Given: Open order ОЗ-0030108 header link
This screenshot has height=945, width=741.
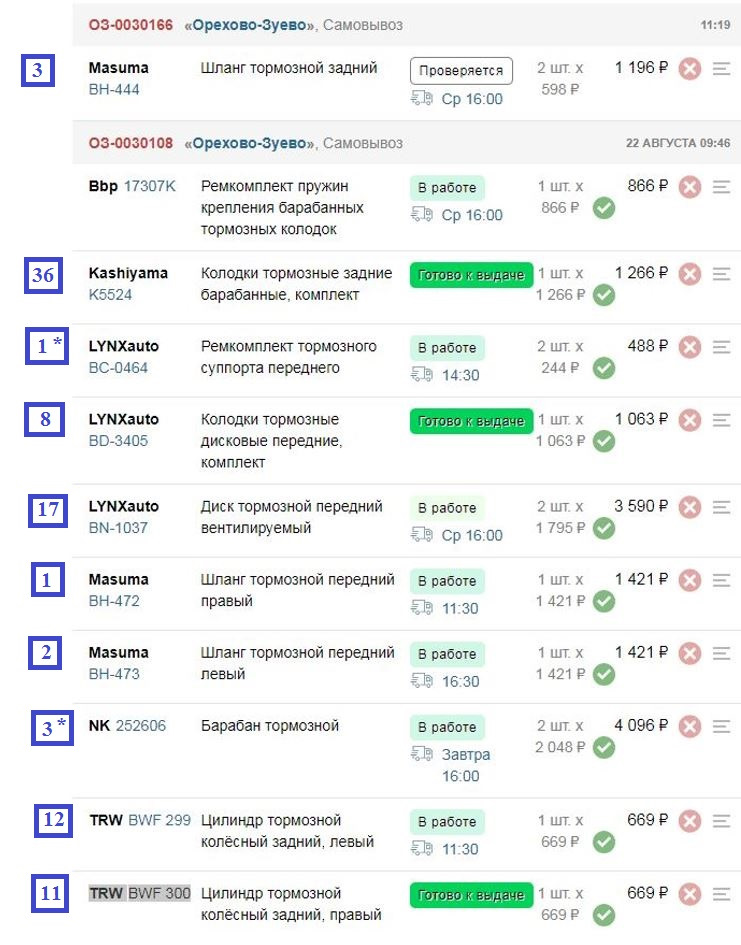Looking at the screenshot, I should pos(130,143).
